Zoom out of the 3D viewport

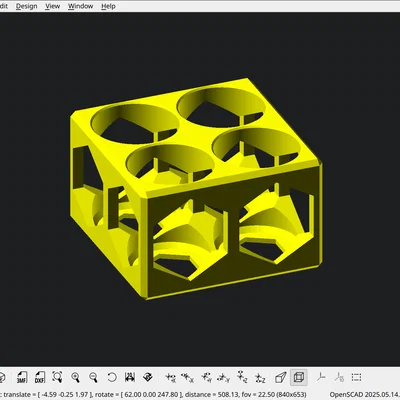(x=94, y=377)
